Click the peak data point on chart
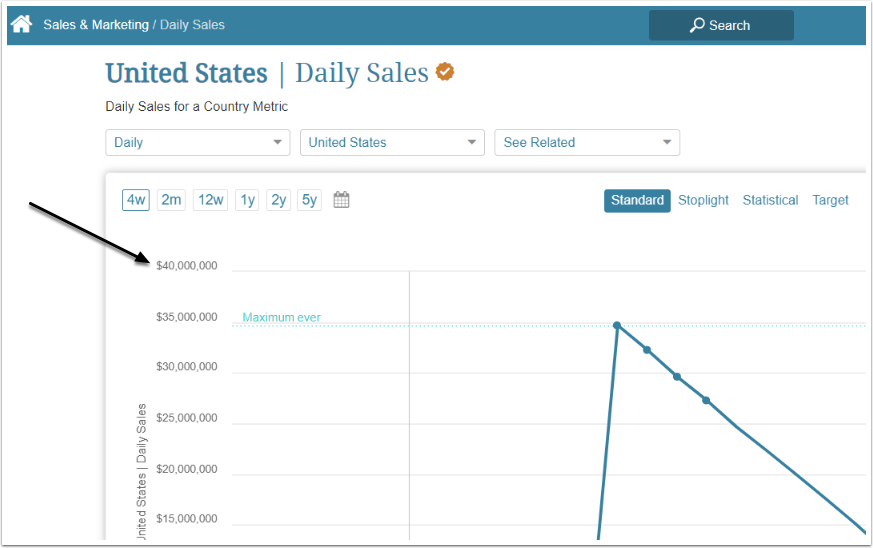 617,325
